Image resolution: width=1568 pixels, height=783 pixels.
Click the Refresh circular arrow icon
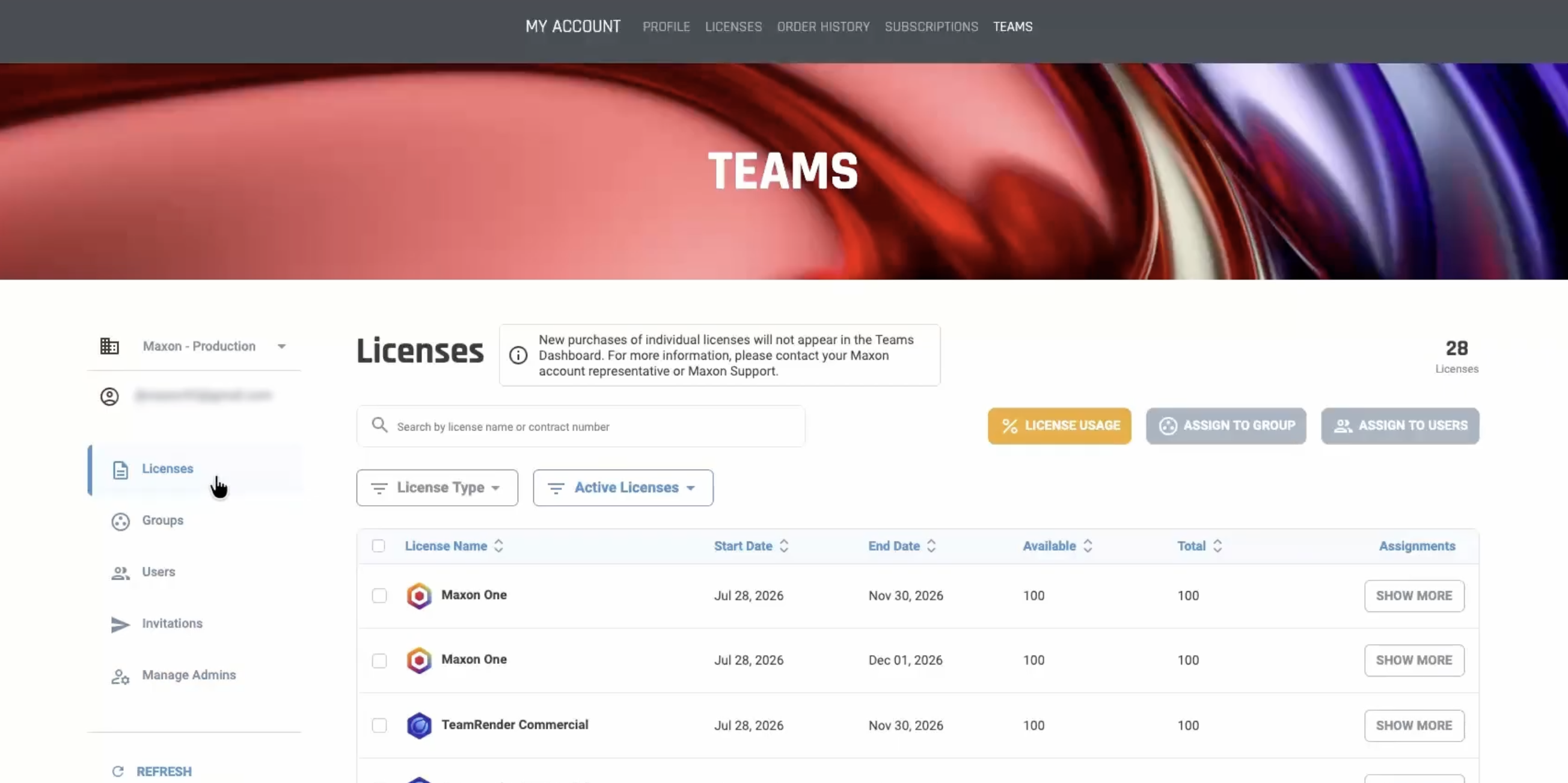click(118, 772)
